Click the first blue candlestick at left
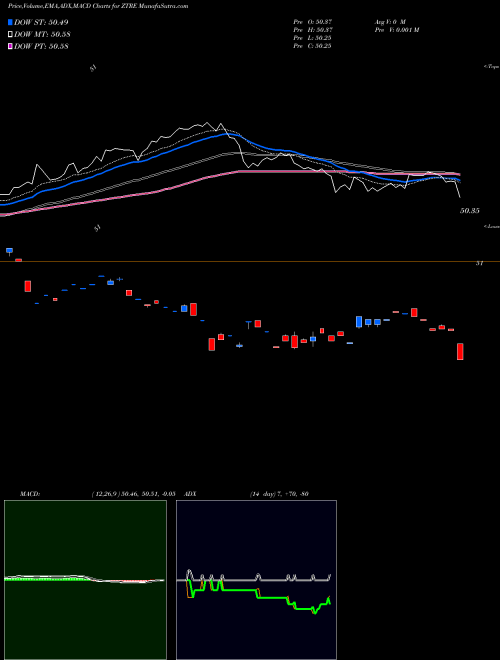 [x=9, y=251]
